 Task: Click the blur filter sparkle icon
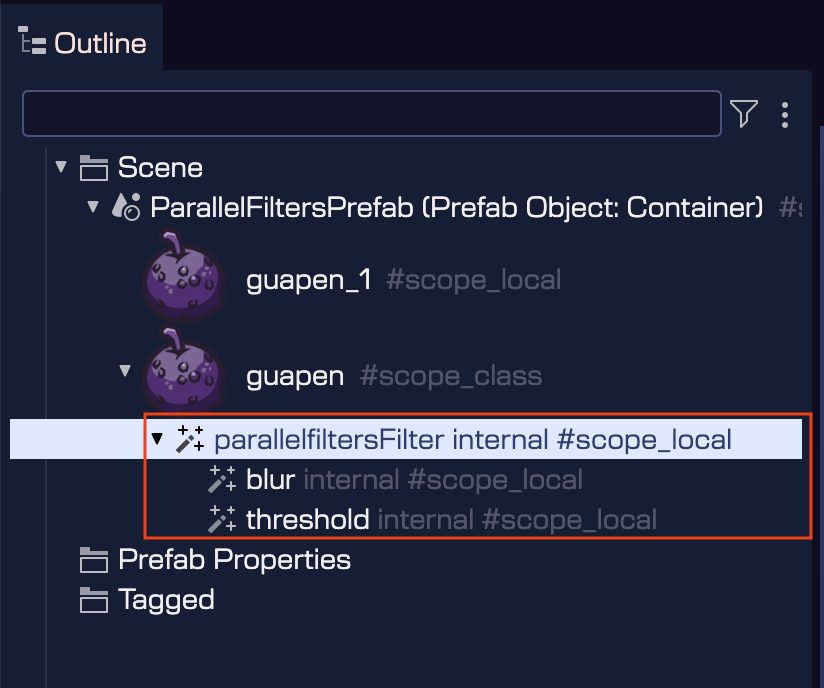[x=220, y=479]
